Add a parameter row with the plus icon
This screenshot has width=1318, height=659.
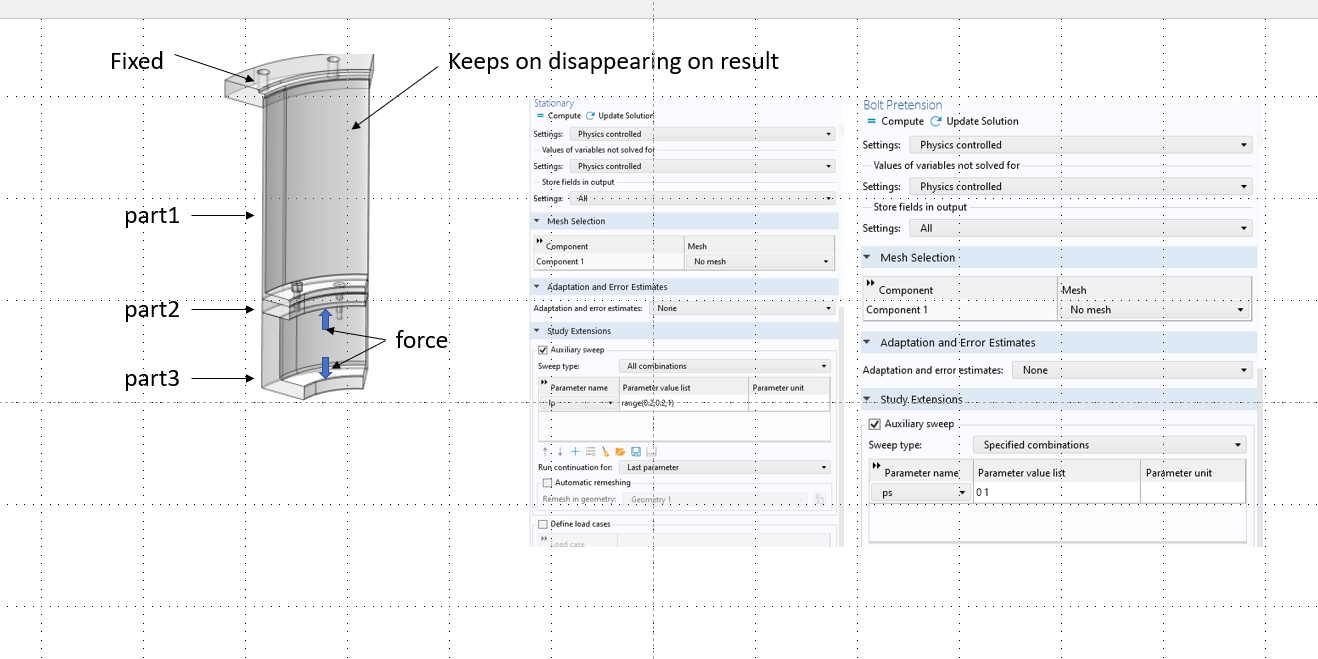(575, 452)
